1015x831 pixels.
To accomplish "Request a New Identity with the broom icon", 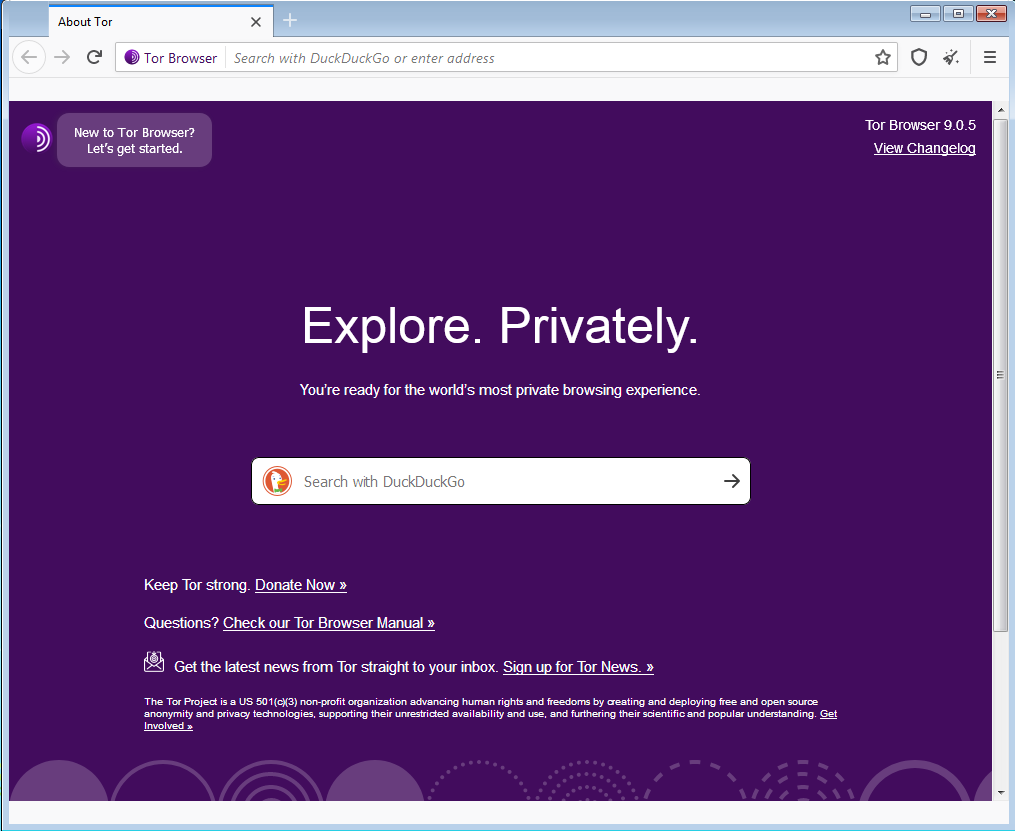I will [x=951, y=58].
